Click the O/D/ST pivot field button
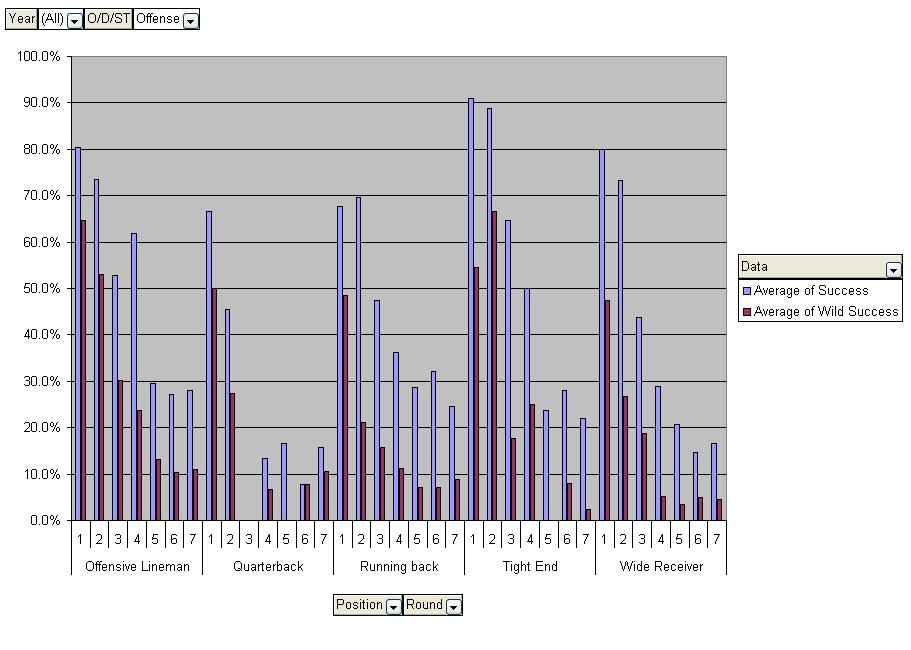The width and height of the screenshot is (911, 650). [108, 19]
